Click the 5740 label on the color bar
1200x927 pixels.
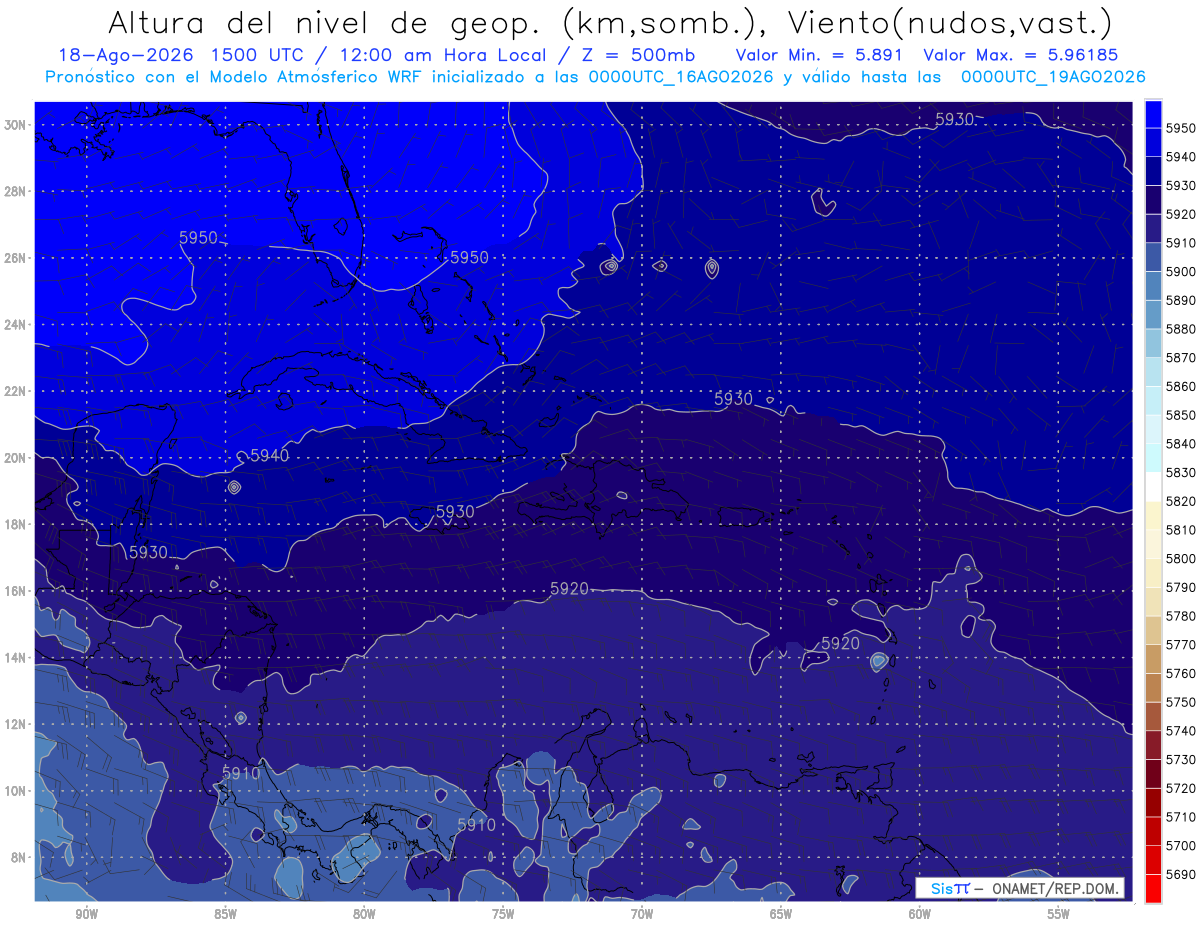pos(1181,731)
